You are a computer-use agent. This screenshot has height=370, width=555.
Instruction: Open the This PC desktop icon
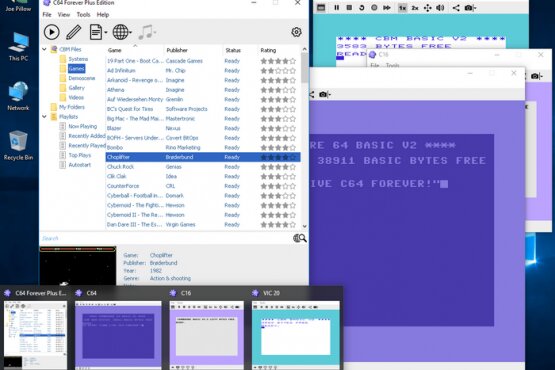tap(18, 47)
